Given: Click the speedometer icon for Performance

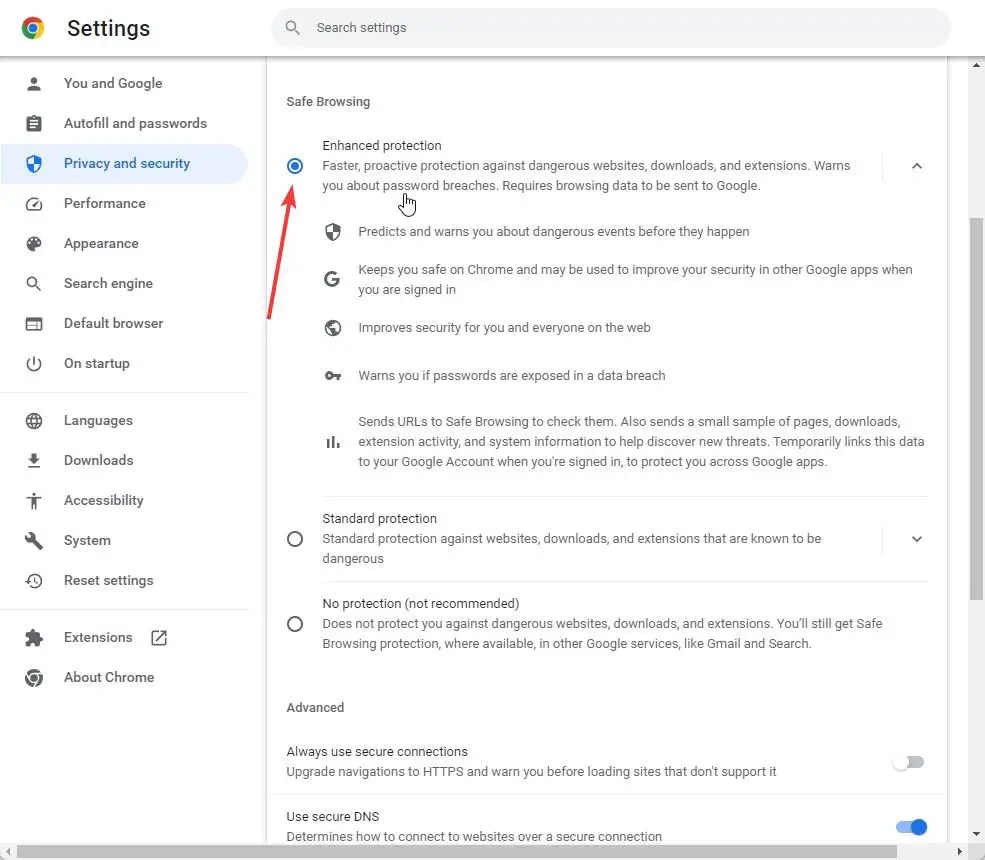Looking at the screenshot, I should tap(34, 204).
